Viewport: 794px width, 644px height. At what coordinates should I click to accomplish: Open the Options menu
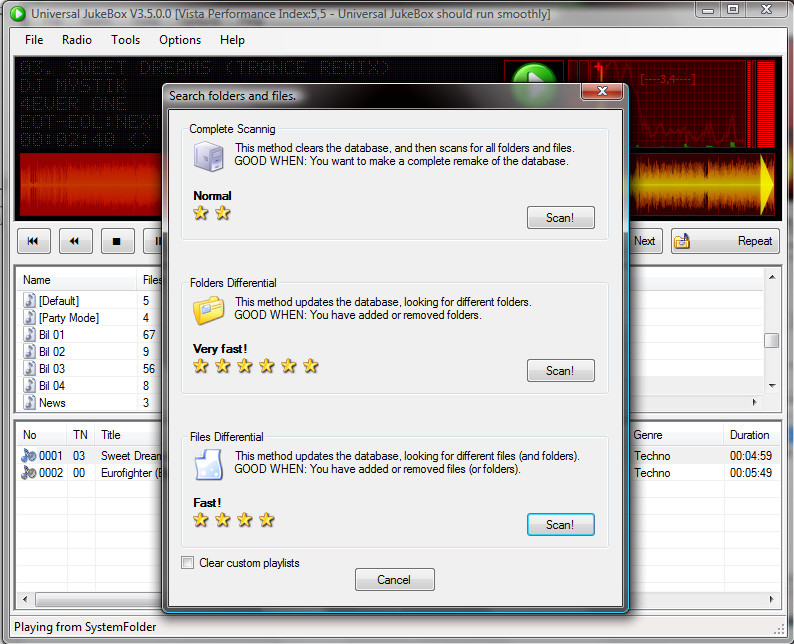pyautogui.click(x=180, y=39)
